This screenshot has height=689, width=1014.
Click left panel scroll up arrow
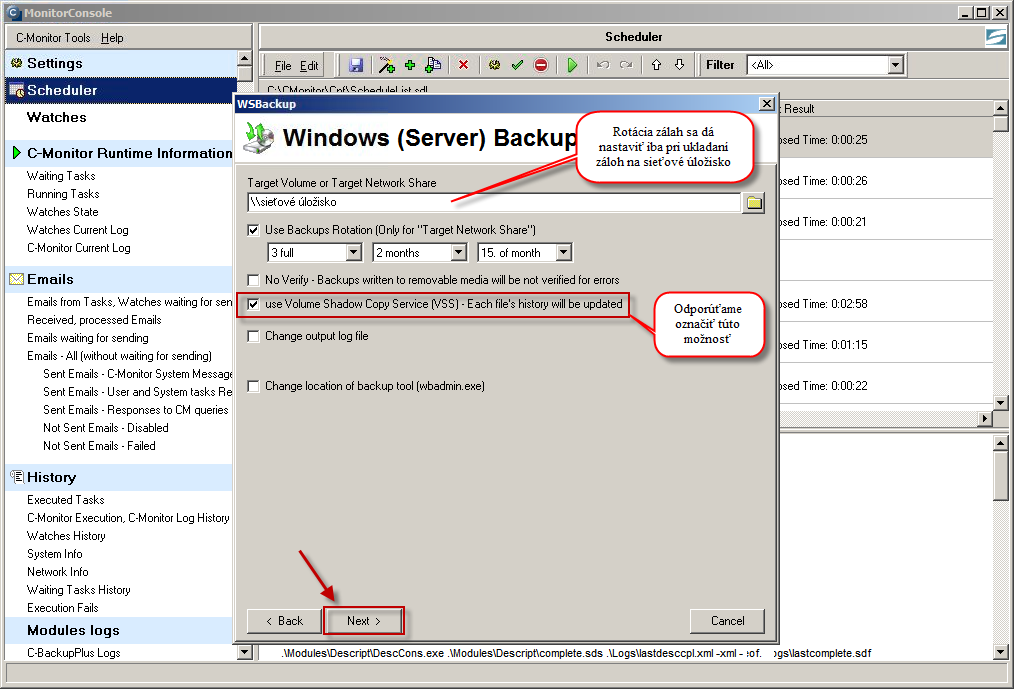tap(244, 58)
